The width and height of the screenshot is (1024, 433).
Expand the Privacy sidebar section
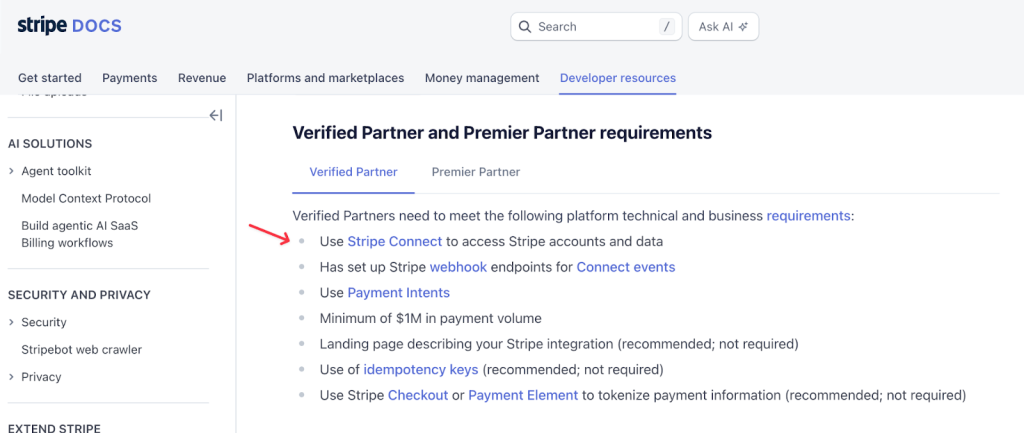pyautogui.click(x=11, y=377)
